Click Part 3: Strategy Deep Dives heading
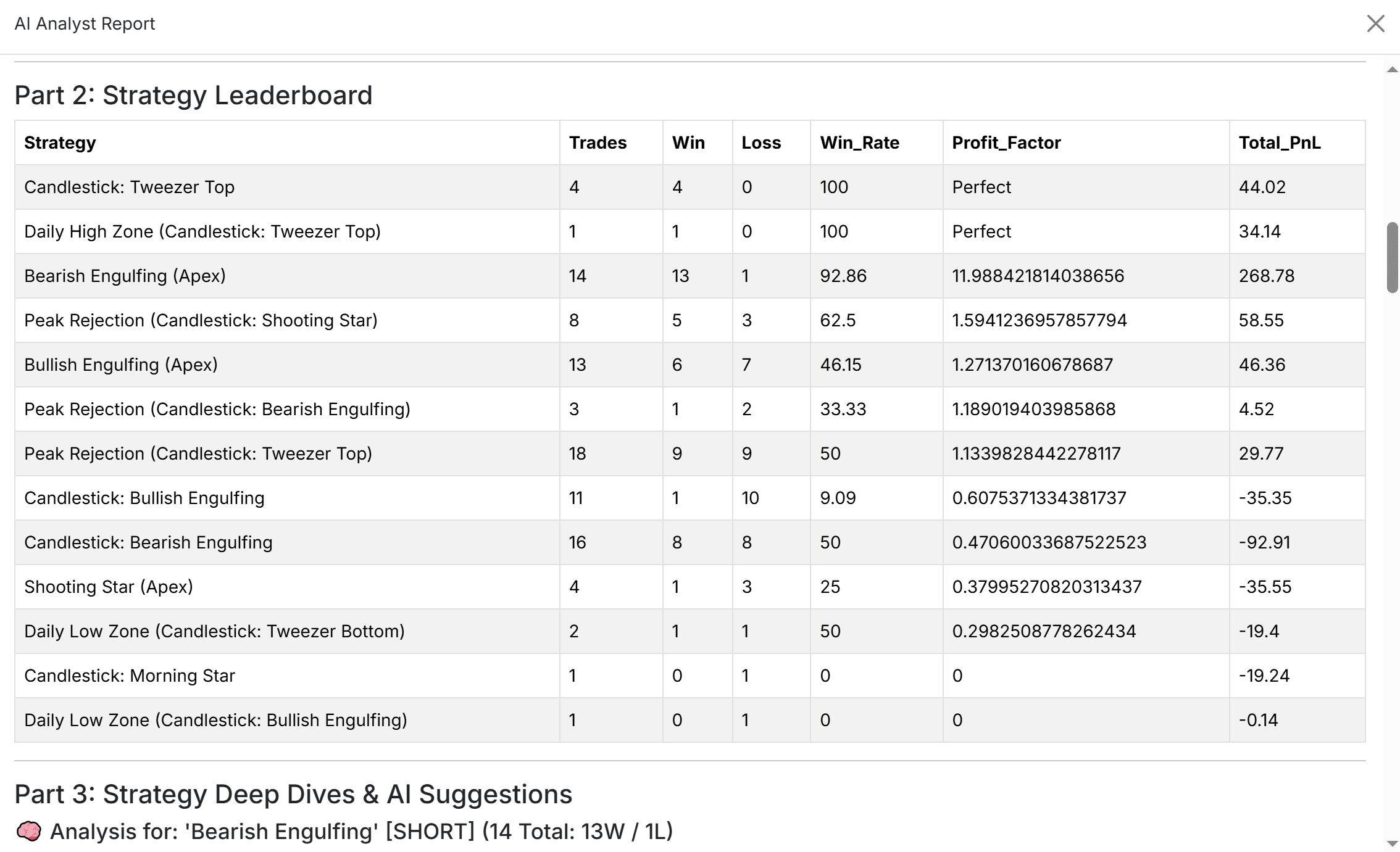Viewport: 1400px width, 852px height. point(293,794)
